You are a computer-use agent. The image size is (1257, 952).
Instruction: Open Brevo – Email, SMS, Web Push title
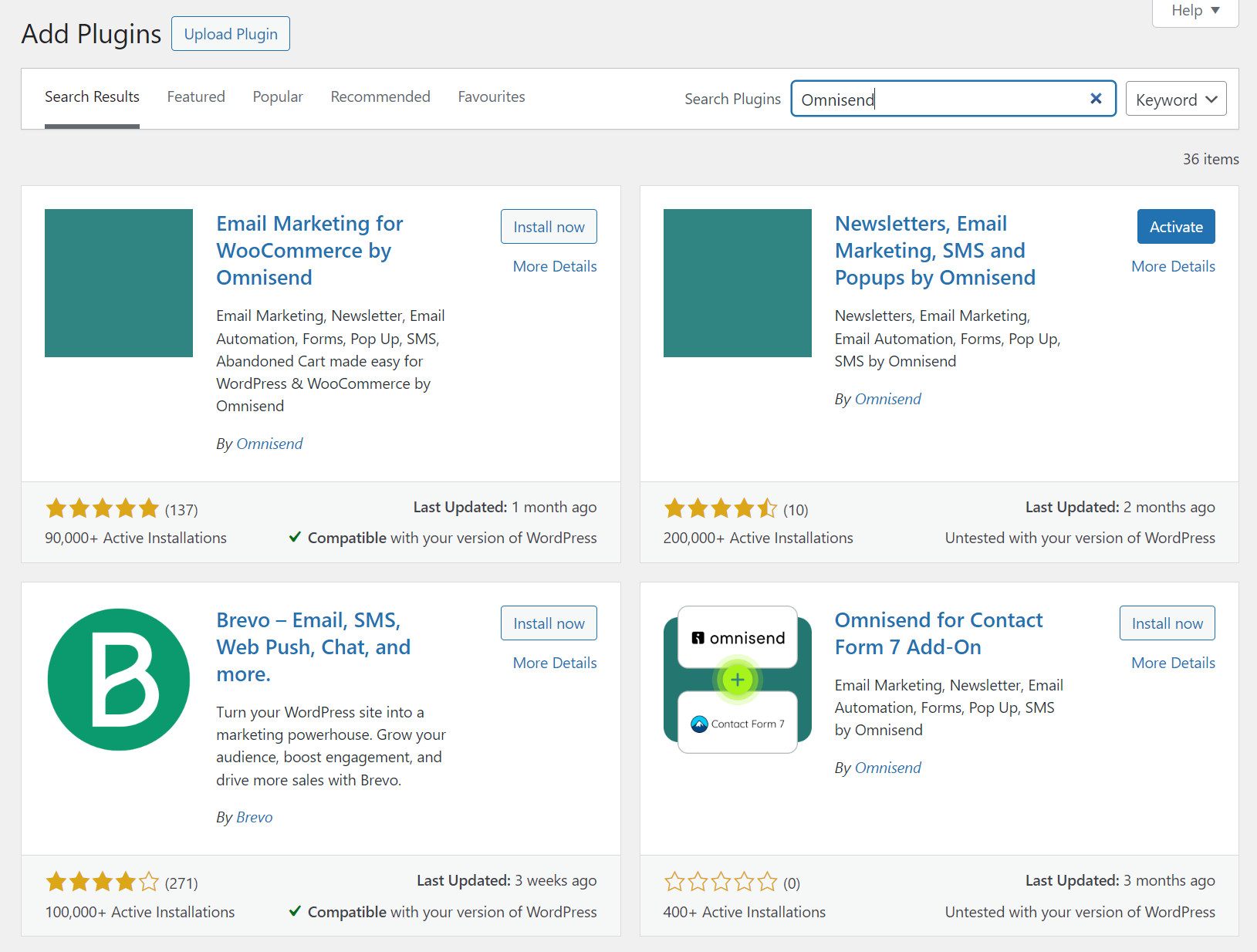click(x=313, y=647)
